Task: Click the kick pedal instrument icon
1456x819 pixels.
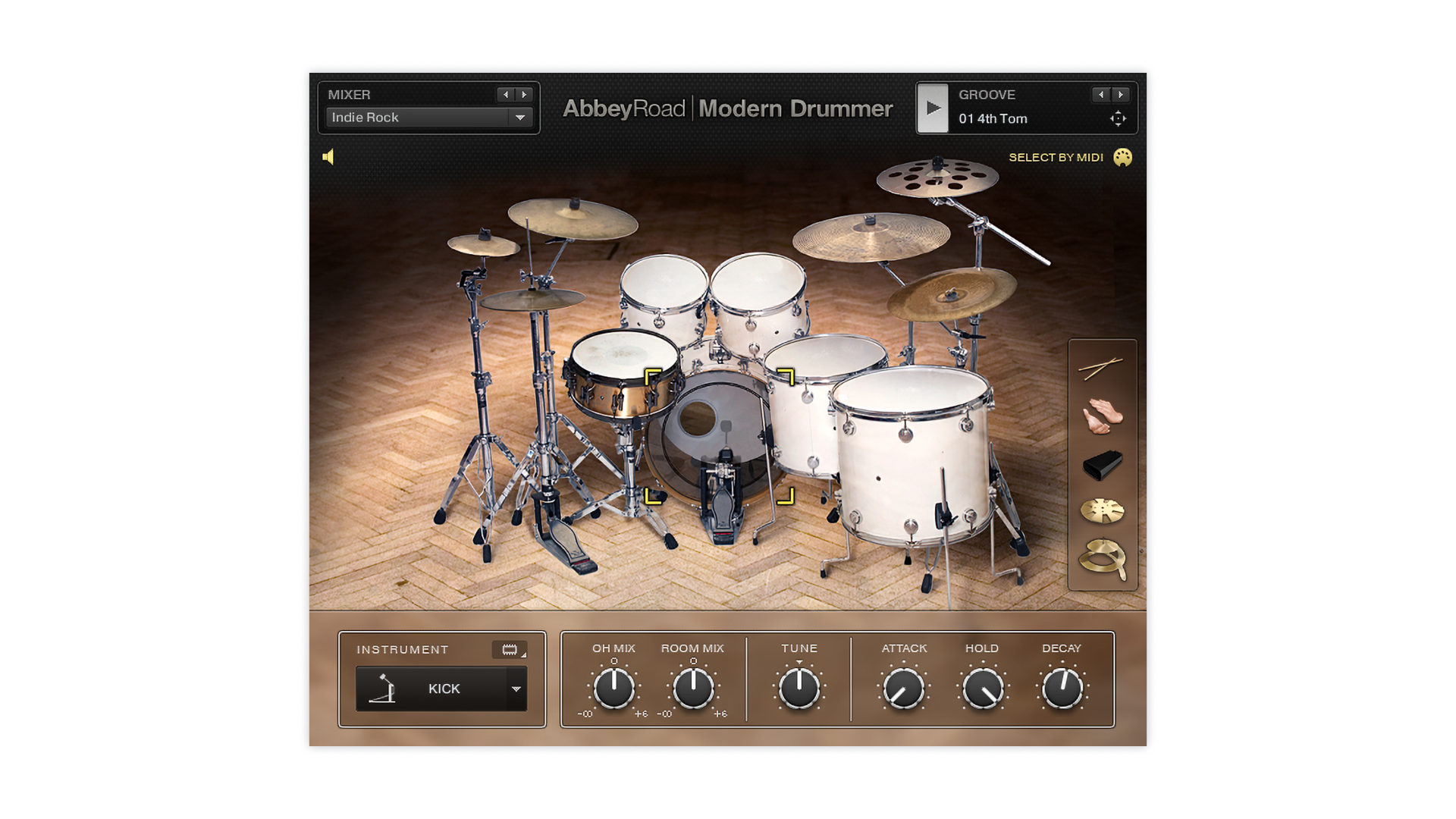Action: (x=384, y=689)
